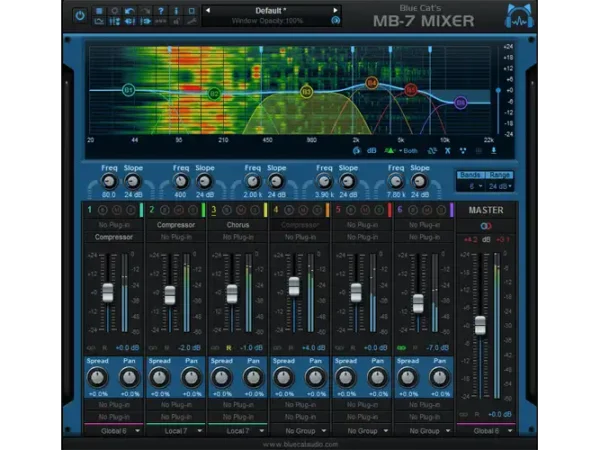Solo band 6
The image size is (600, 450).
[441, 210]
